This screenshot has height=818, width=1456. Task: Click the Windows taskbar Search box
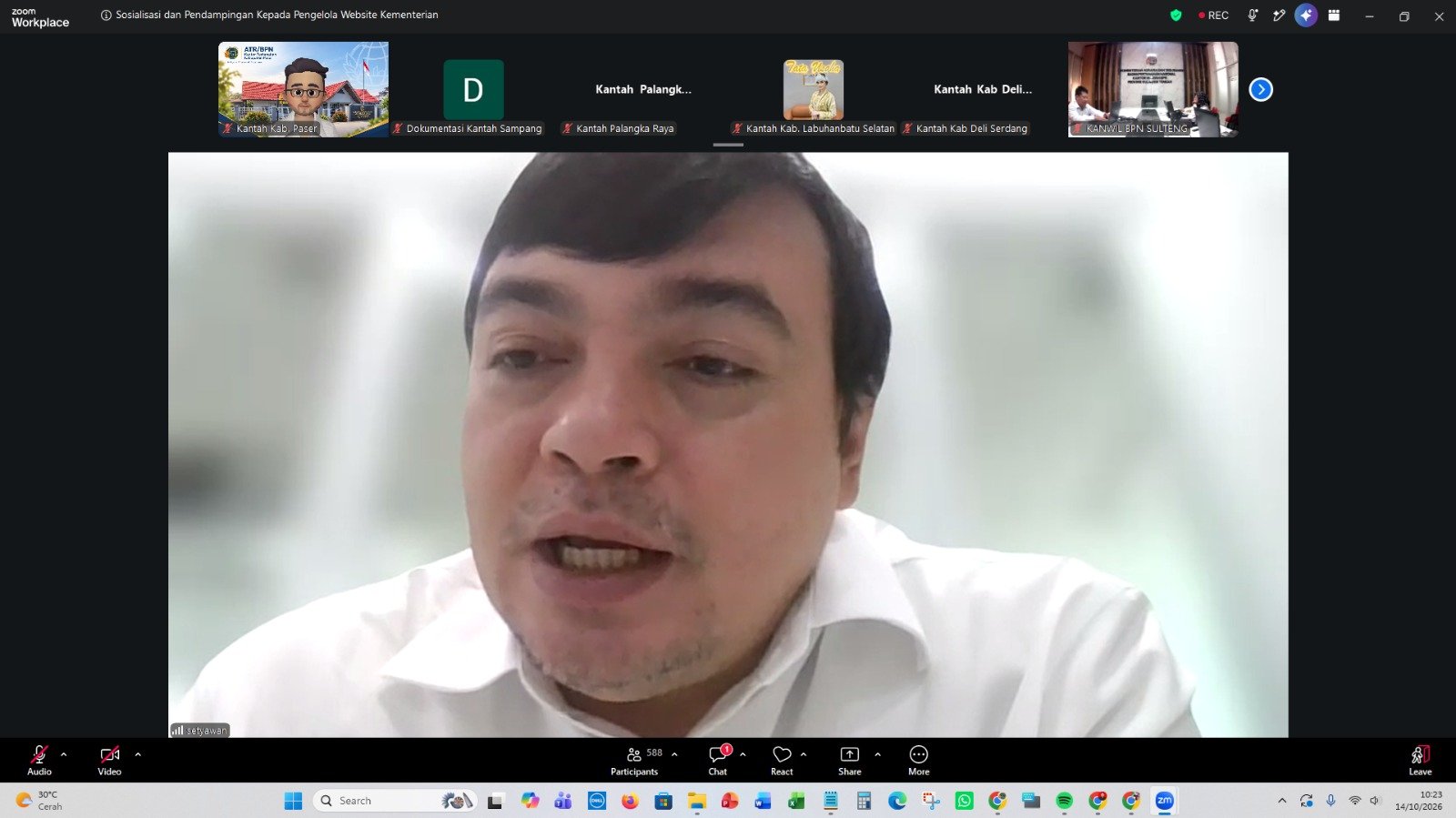coord(395,801)
